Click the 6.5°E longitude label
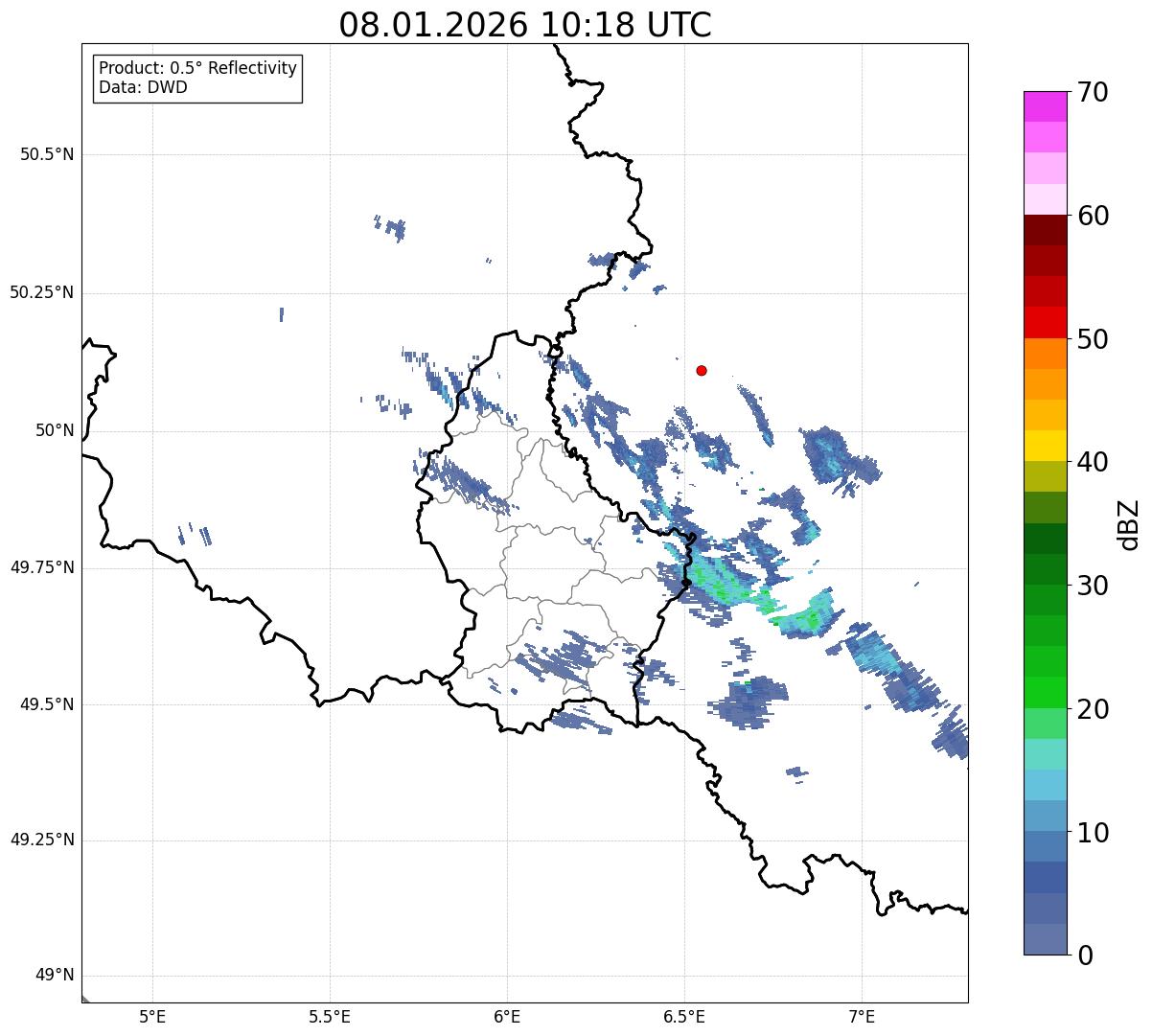 pos(684,1016)
